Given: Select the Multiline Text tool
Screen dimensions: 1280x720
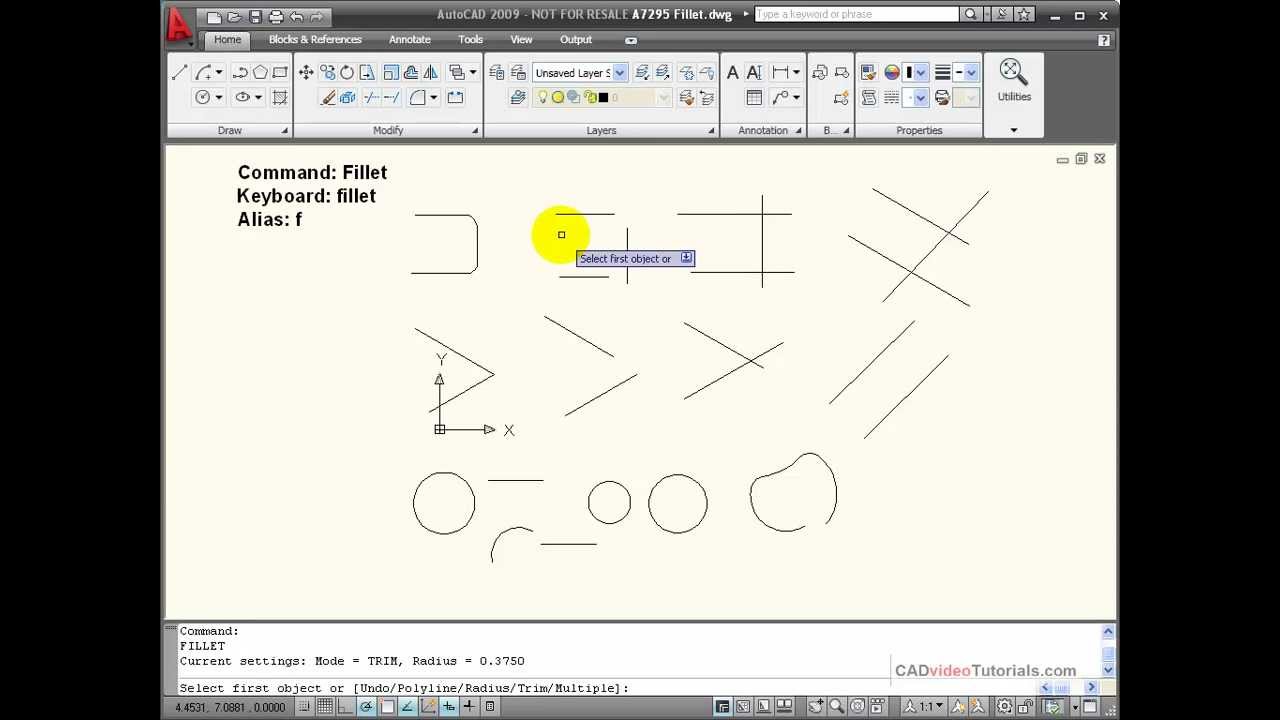Looking at the screenshot, I should tap(733, 72).
